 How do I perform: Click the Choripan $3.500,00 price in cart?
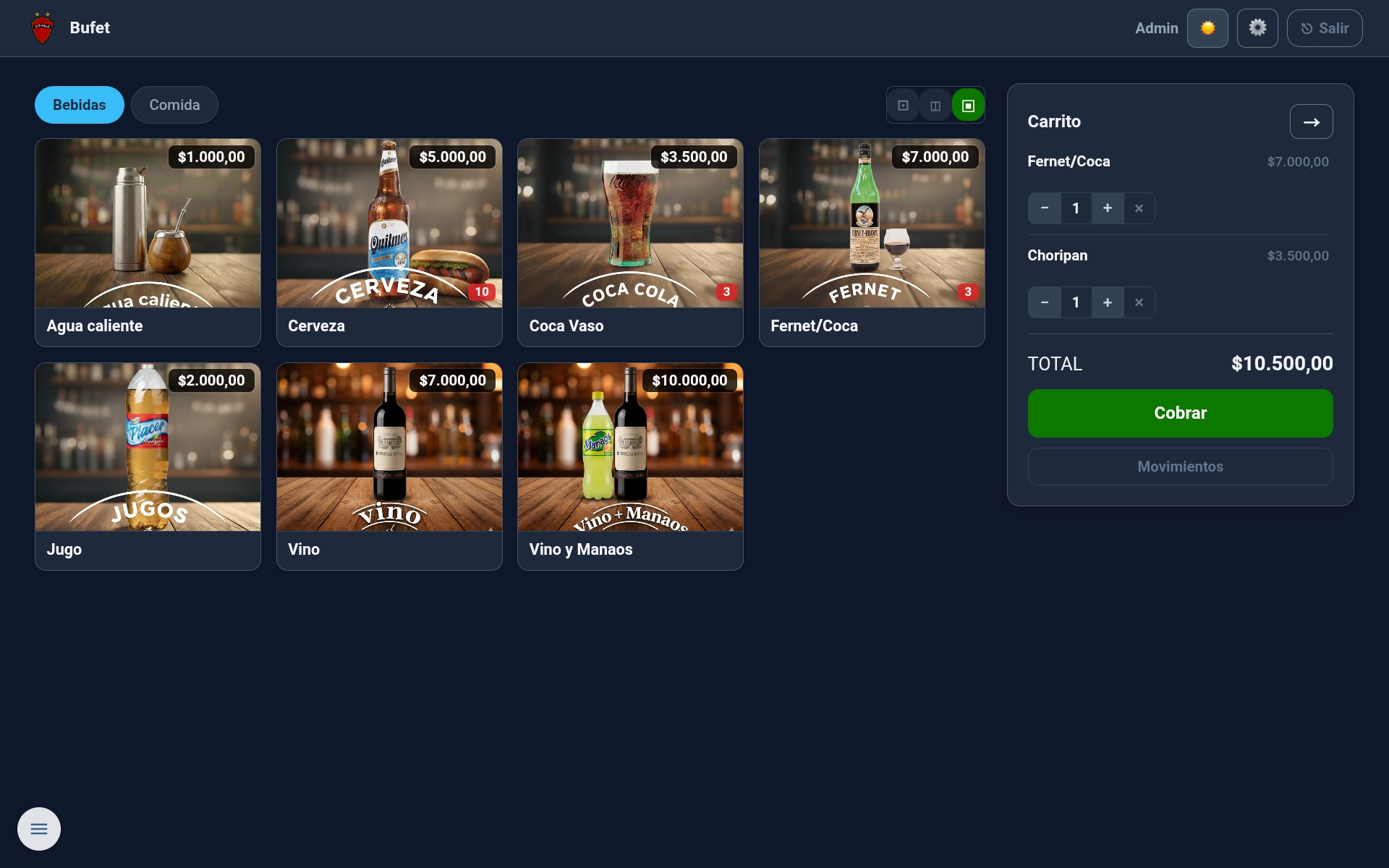pyautogui.click(x=1298, y=256)
